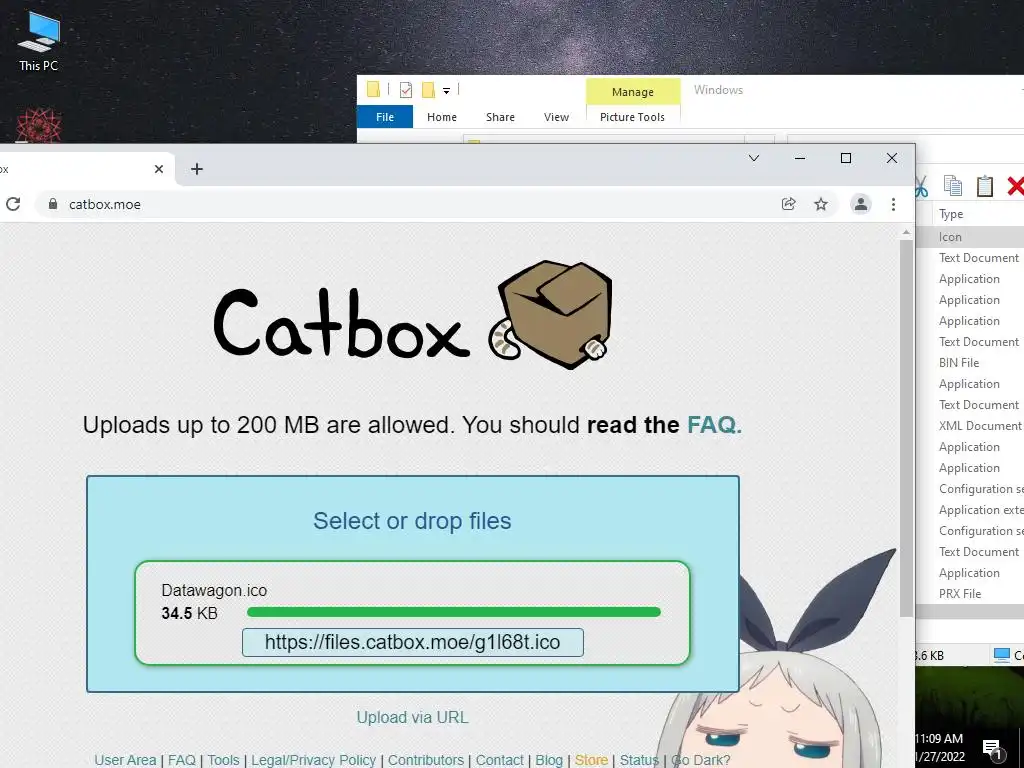Click the Cut scissors icon in Explorer
The width and height of the screenshot is (1024, 768).
click(x=921, y=186)
